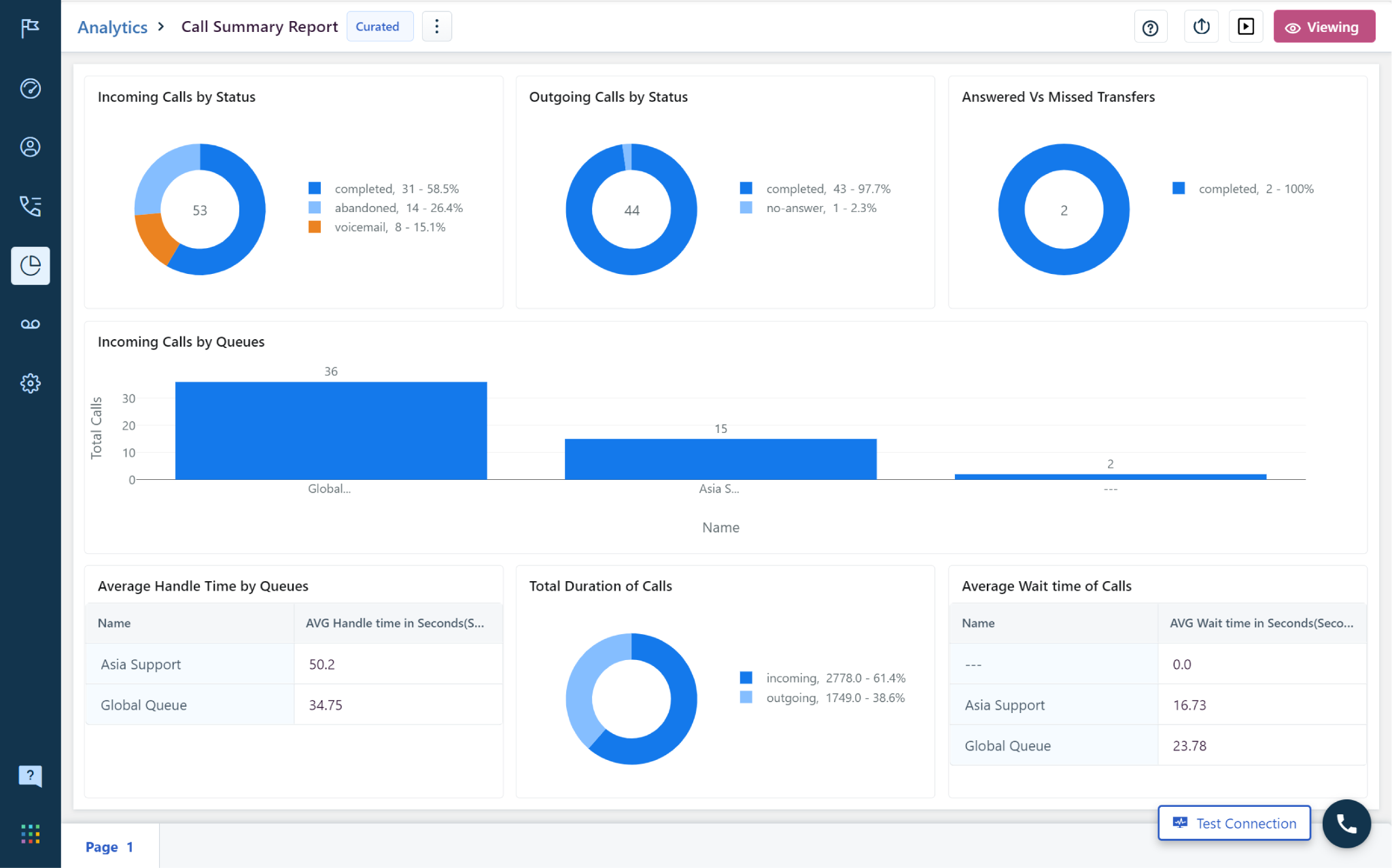Click the export/share icon in header

tap(1201, 27)
